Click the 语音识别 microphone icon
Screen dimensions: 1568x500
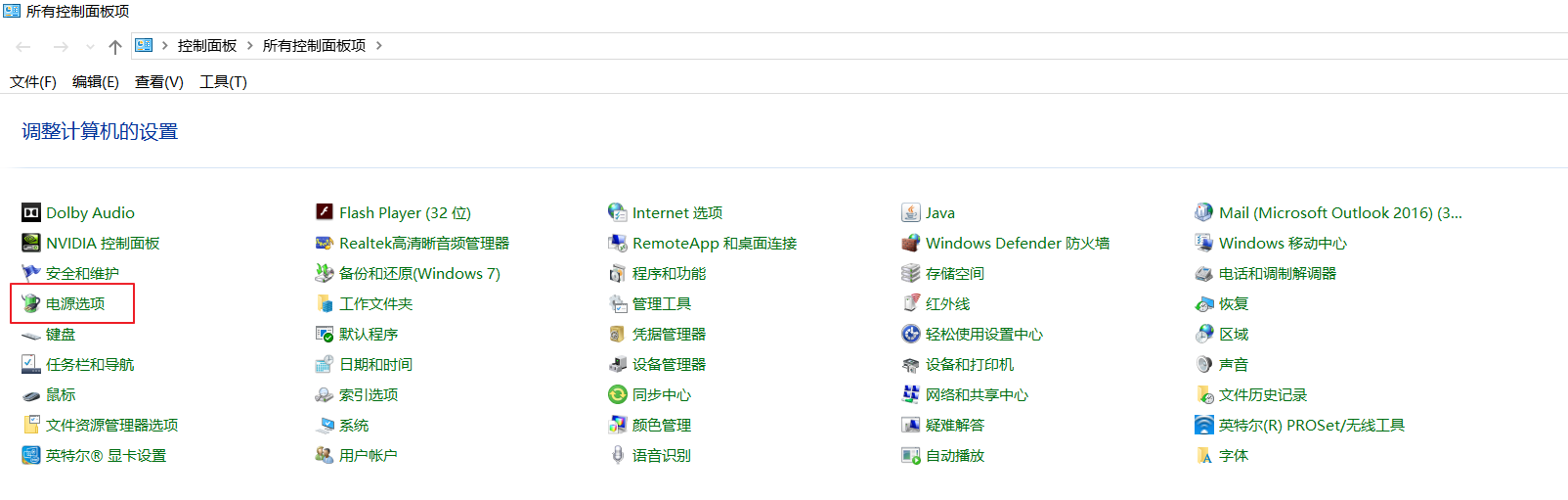[x=618, y=455]
